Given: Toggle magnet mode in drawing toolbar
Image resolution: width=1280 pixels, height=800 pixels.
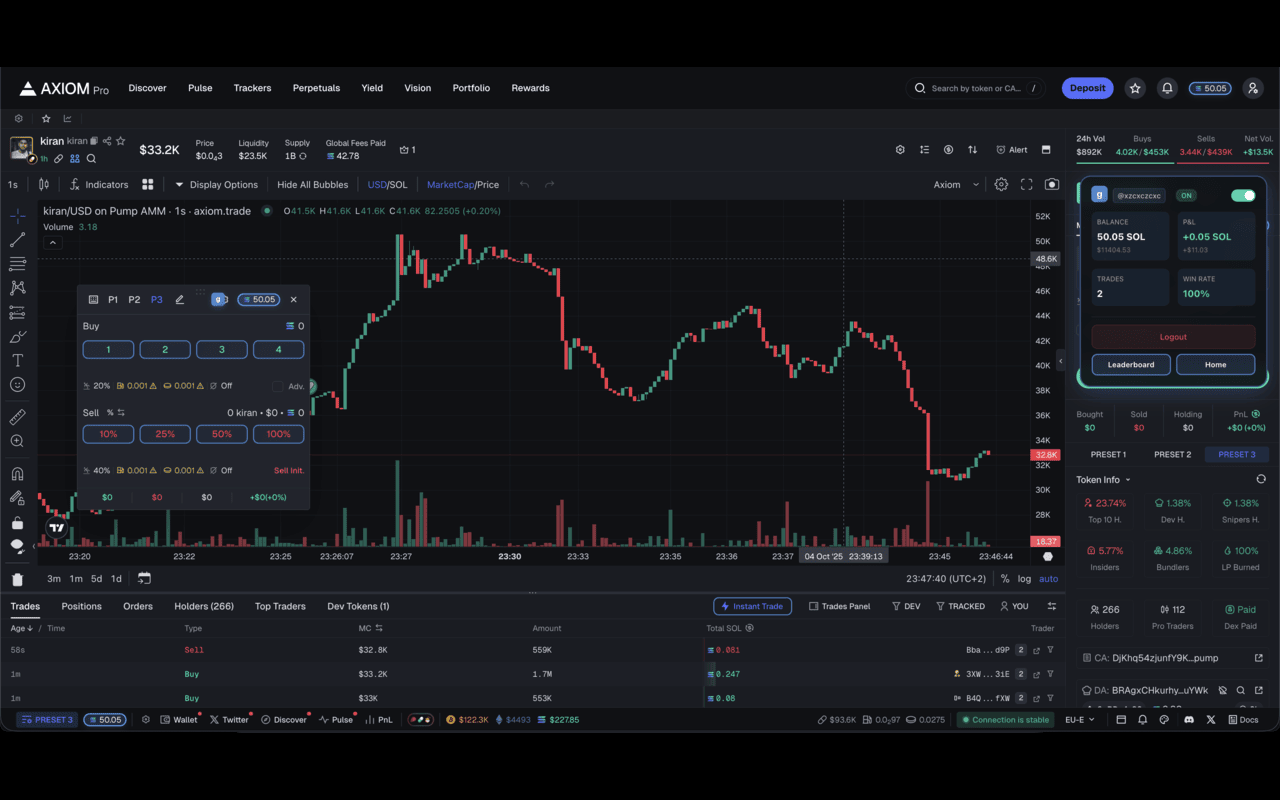Looking at the screenshot, I should tap(17, 474).
